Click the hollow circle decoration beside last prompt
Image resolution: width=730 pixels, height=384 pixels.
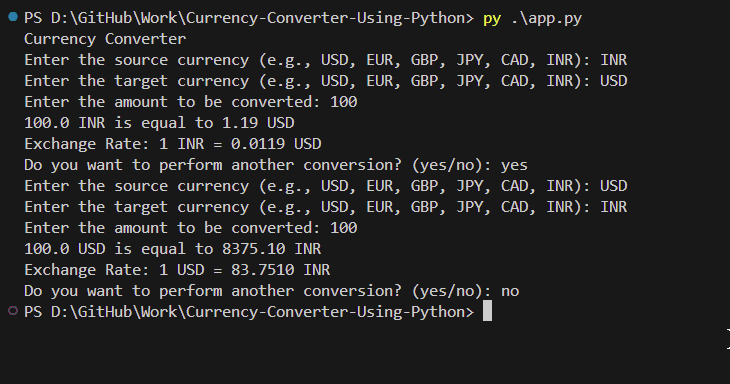(x=13, y=310)
